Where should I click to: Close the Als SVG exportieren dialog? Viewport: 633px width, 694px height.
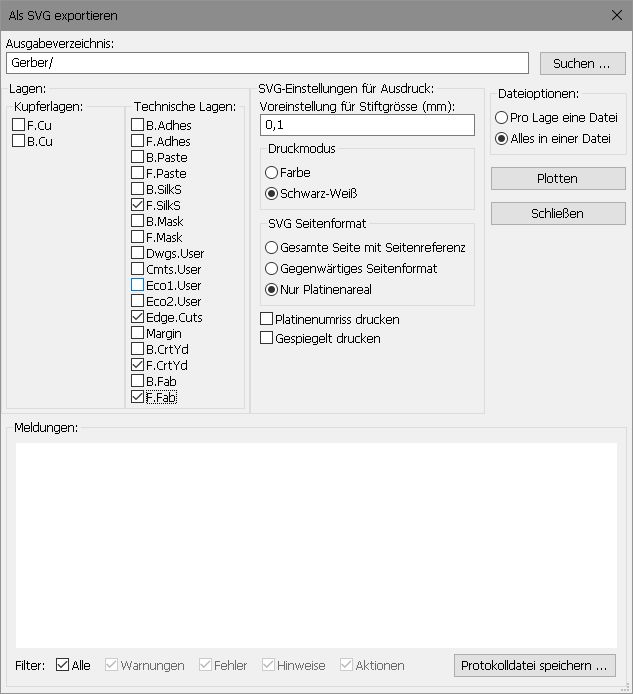(617, 15)
